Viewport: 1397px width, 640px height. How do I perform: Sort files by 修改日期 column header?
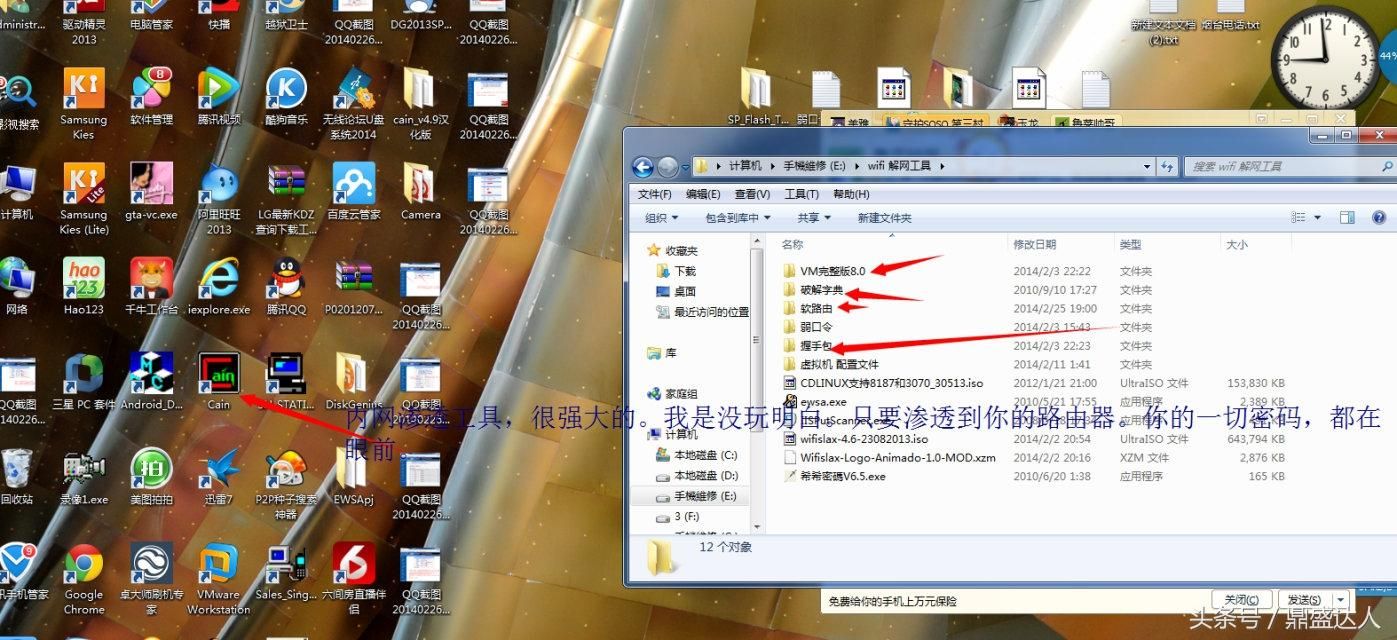point(1061,244)
